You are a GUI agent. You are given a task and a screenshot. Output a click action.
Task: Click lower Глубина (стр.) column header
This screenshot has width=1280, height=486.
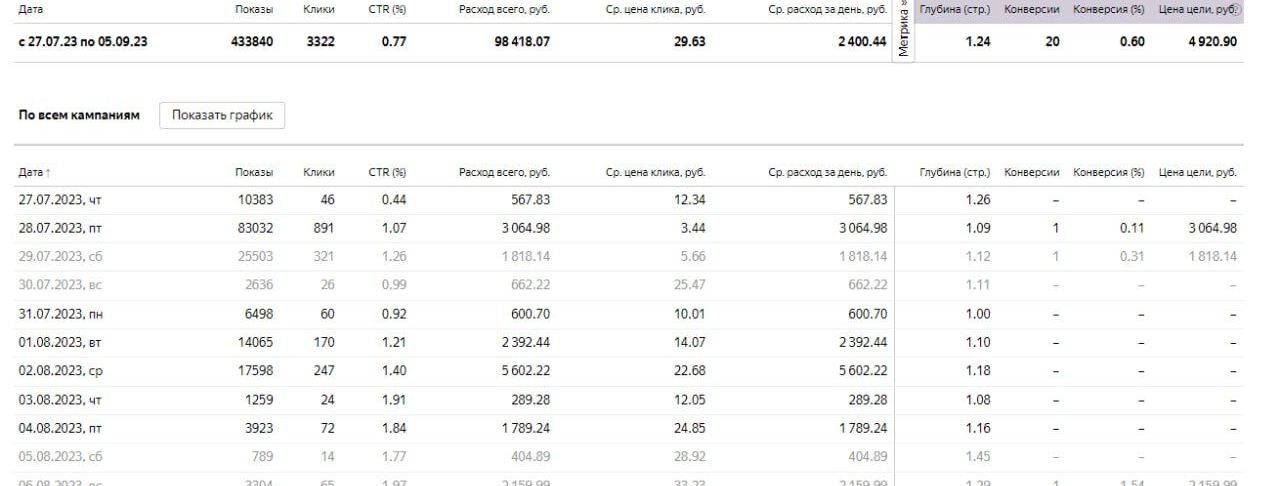pos(954,173)
